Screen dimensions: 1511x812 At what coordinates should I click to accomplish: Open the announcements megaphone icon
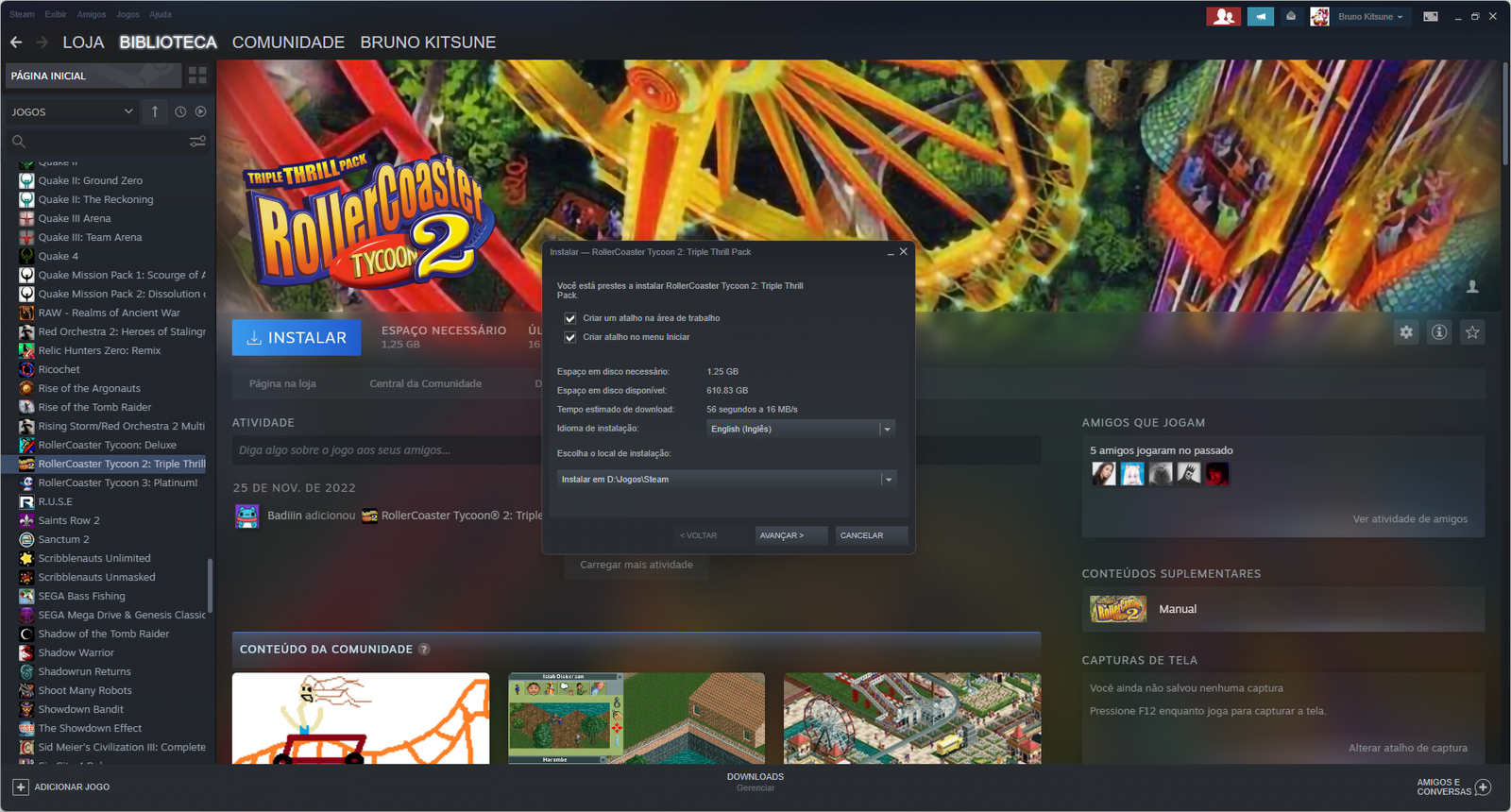(x=1261, y=16)
